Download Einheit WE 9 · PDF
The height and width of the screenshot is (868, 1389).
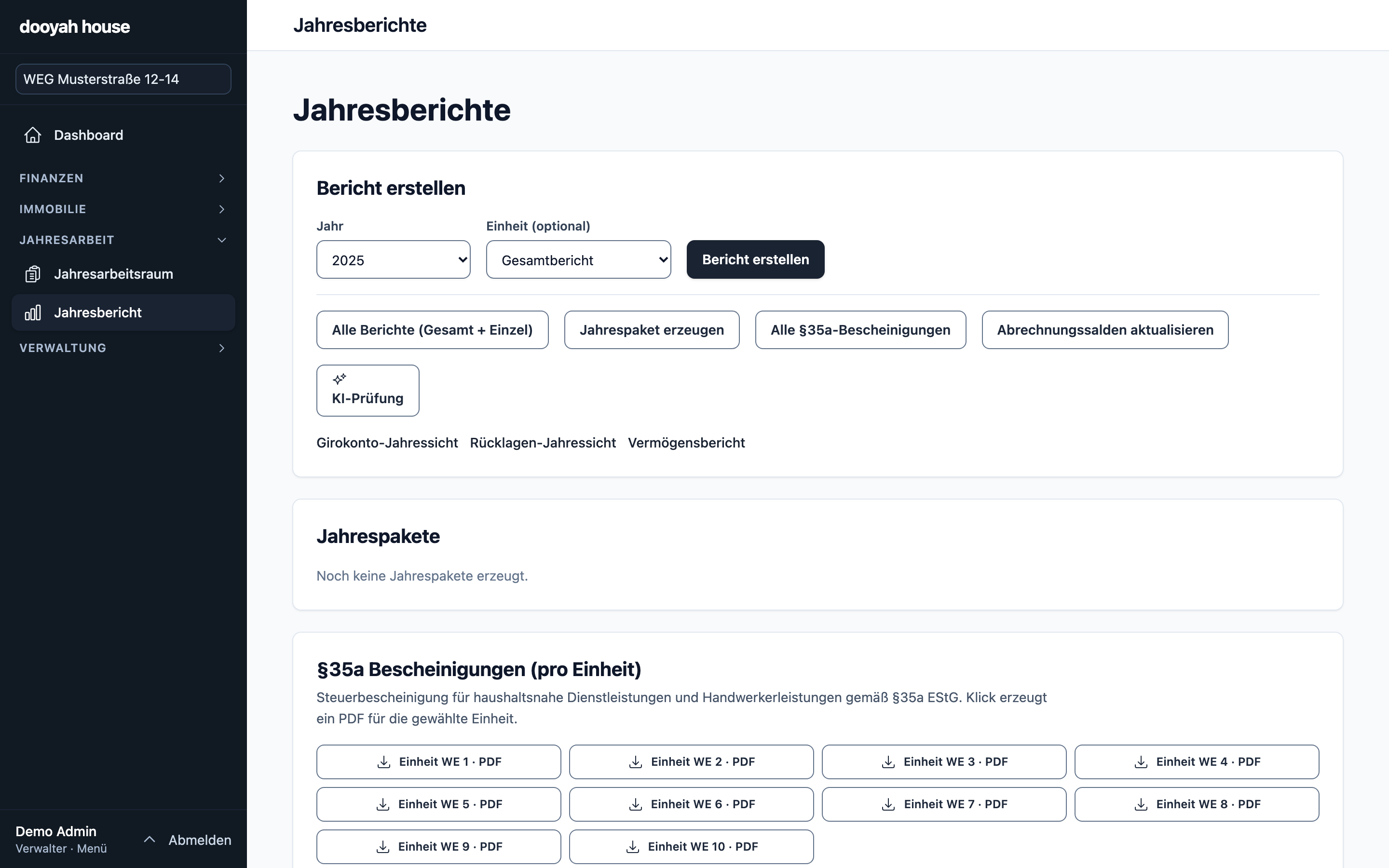point(438,847)
